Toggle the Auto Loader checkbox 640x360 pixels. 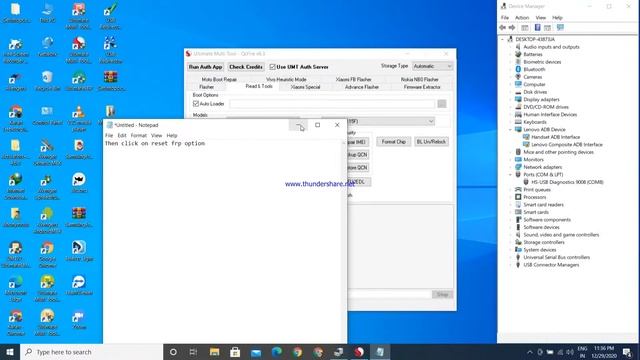(x=196, y=104)
